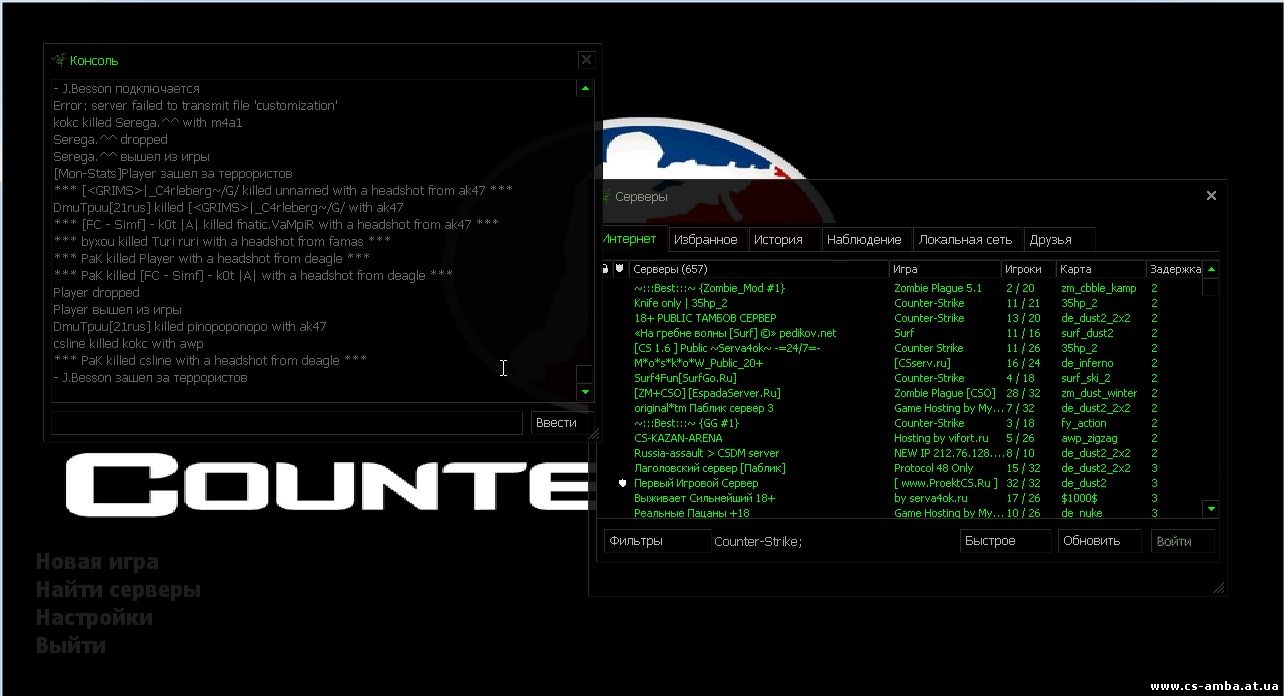This screenshot has width=1284, height=696.
Task: Select server CS-KAZAN-ARENA
Action: (x=899, y=438)
